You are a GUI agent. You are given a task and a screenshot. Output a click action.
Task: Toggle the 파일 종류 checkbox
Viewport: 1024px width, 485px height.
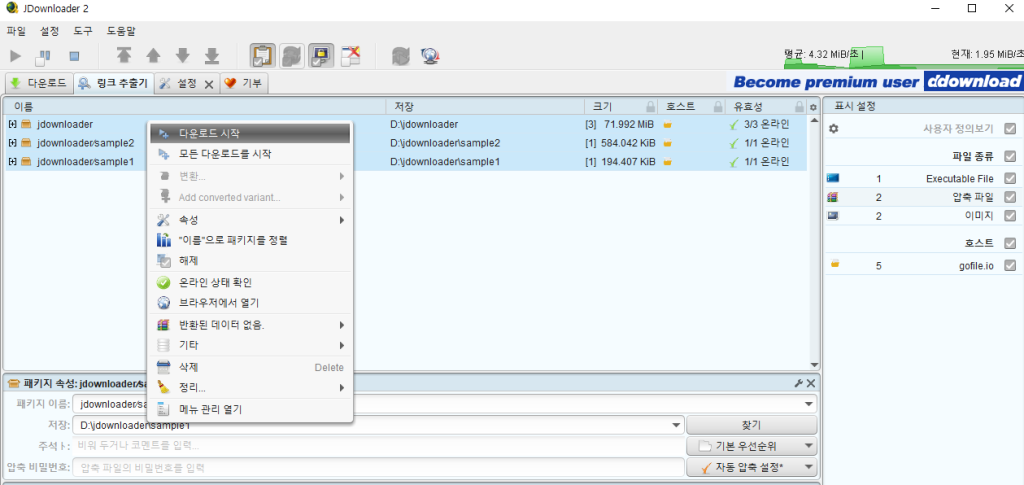pyautogui.click(x=1010, y=156)
